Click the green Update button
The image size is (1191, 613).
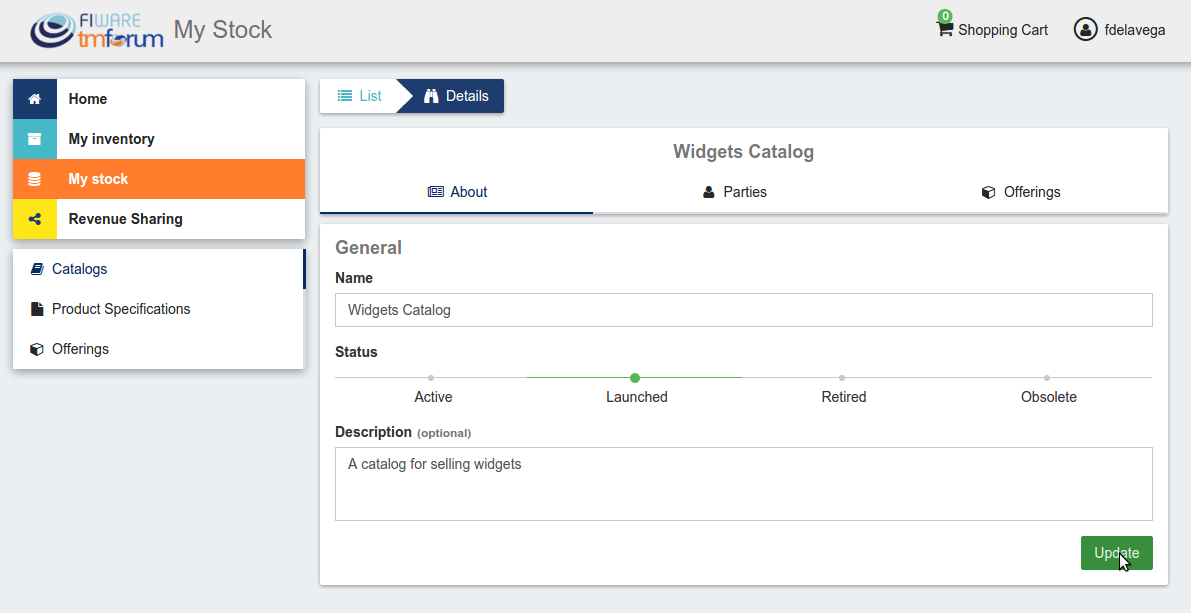tap(1117, 553)
